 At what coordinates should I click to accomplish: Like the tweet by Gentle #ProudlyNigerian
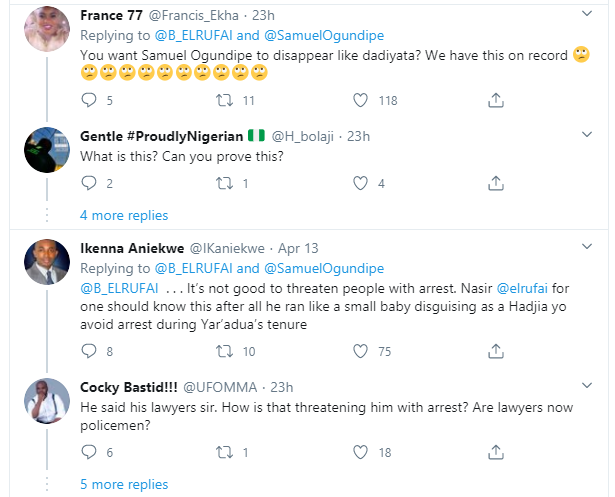click(361, 183)
